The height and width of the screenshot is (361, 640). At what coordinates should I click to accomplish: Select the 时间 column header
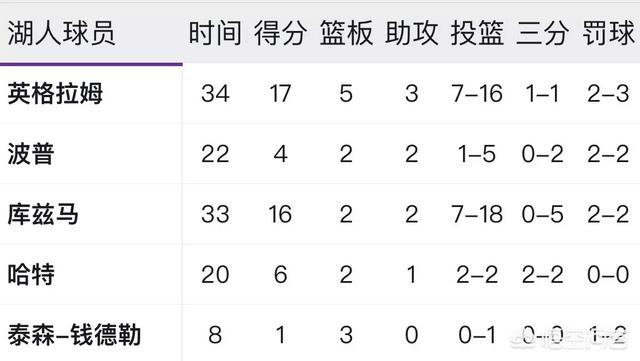pos(215,33)
